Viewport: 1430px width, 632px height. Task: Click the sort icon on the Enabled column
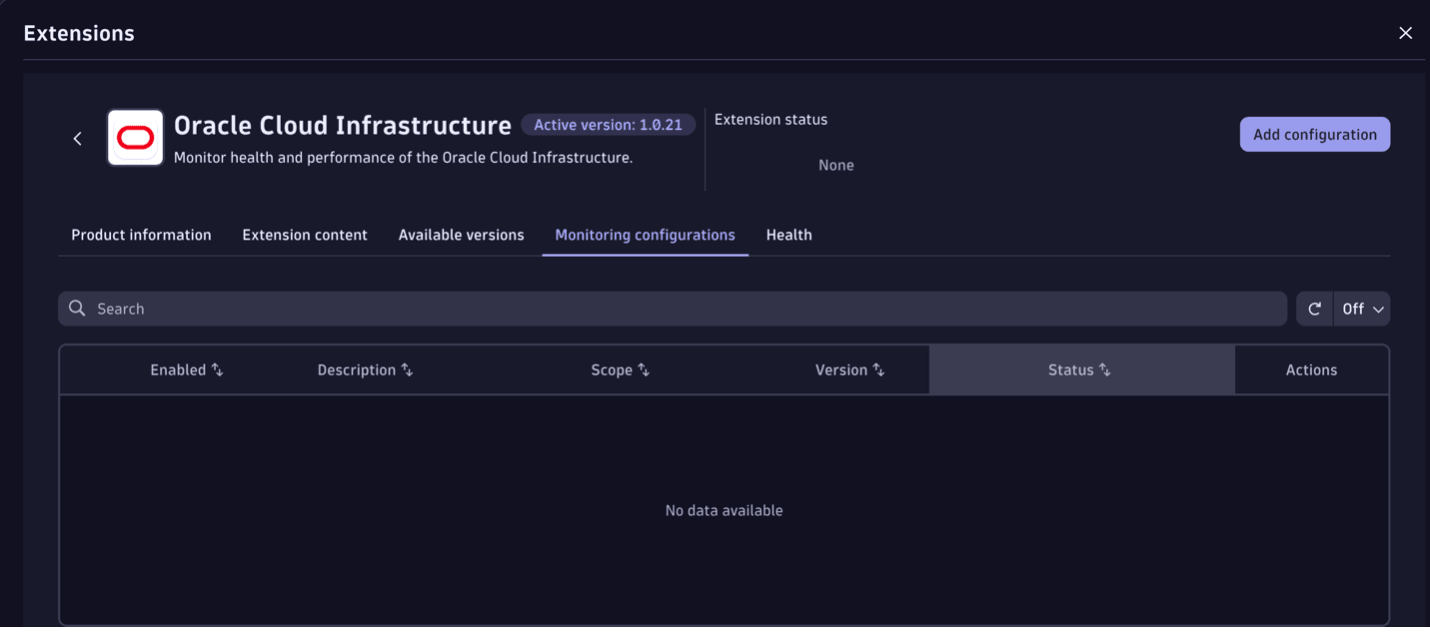[x=219, y=369]
